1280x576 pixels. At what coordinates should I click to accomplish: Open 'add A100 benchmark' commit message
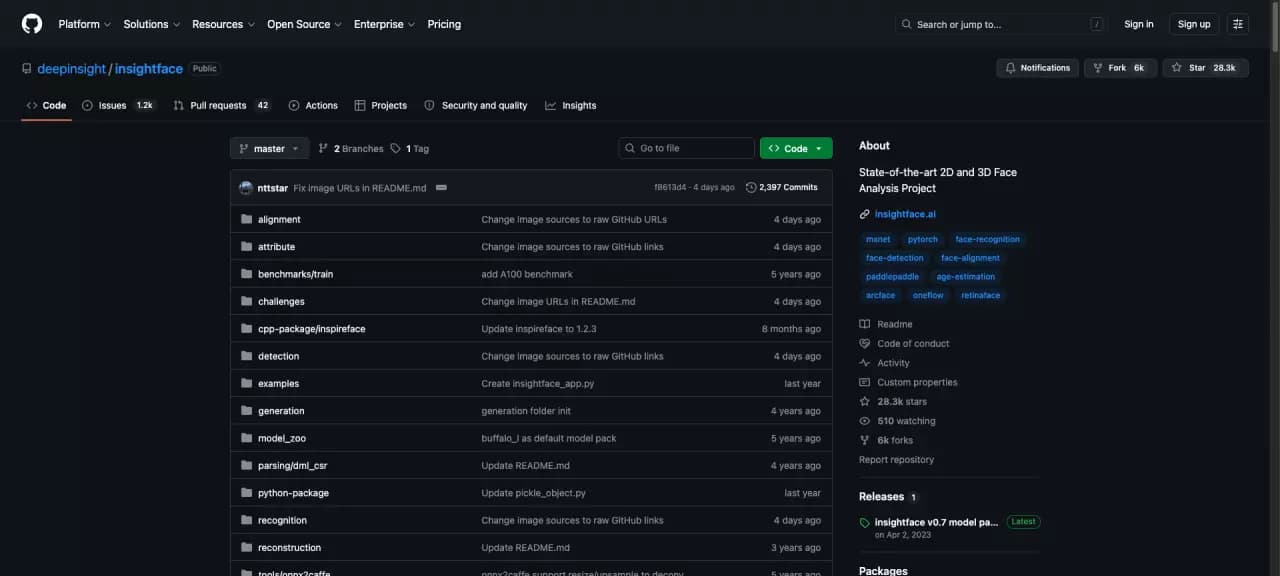click(x=527, y=274)
